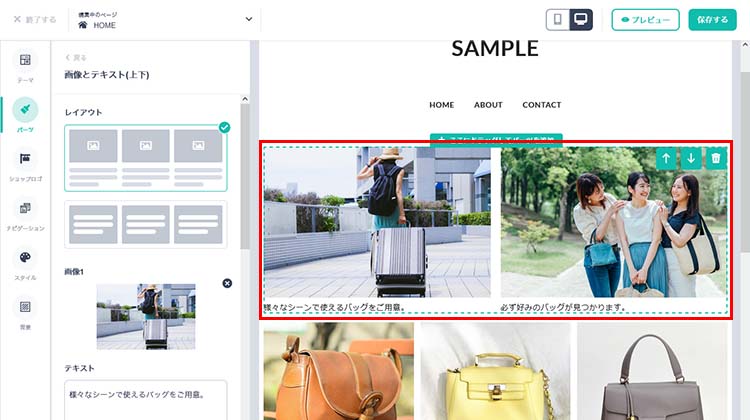Click the add-parts green bar above section
750x420 pixels.
point(496,139)
